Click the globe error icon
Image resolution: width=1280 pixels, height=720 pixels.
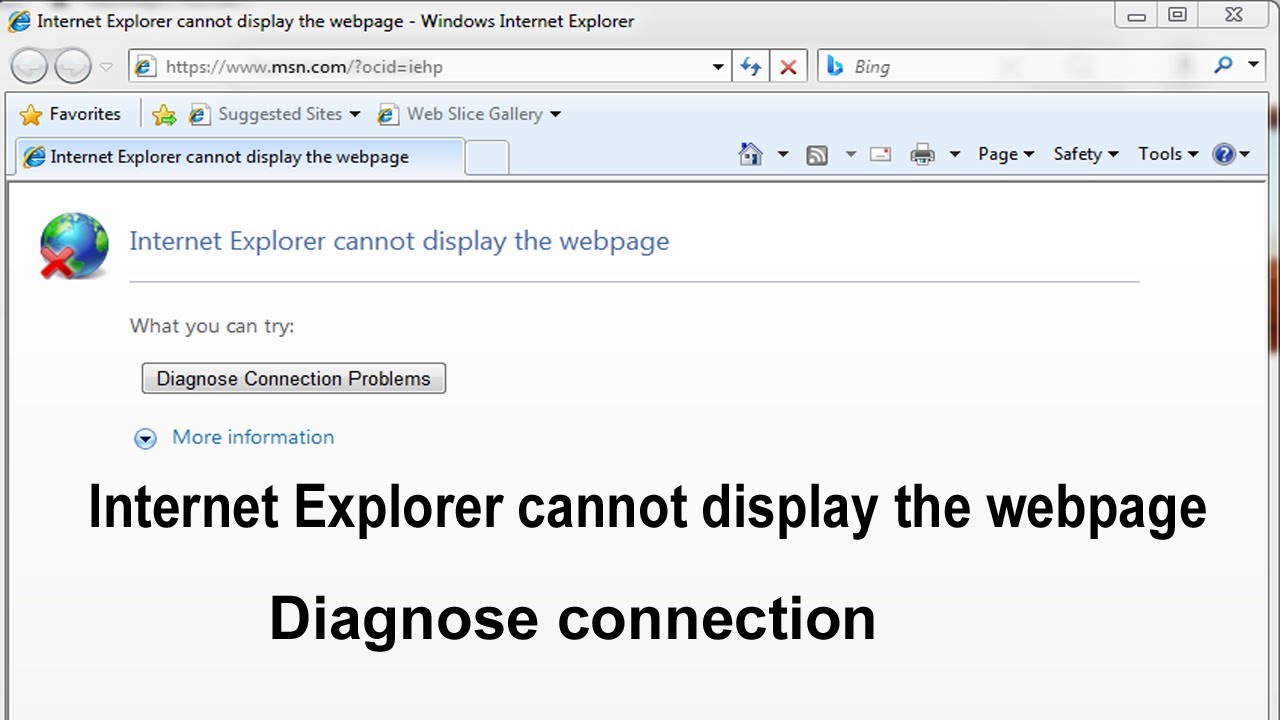74,245
